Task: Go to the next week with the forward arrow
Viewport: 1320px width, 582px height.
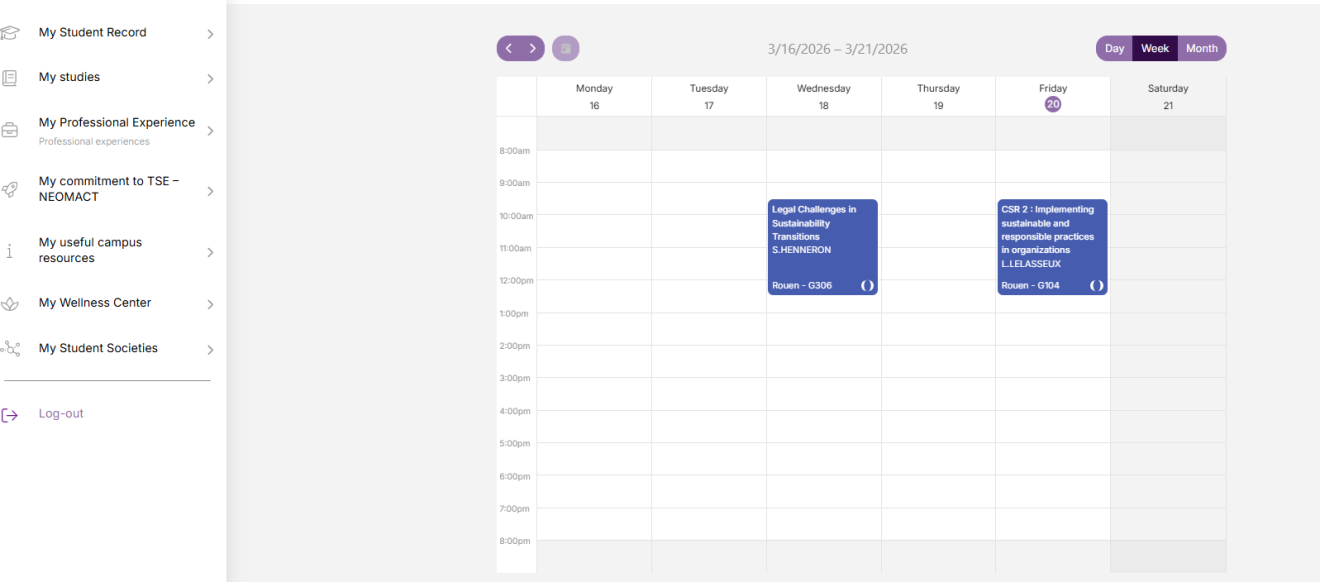Action: coord(532,48)
